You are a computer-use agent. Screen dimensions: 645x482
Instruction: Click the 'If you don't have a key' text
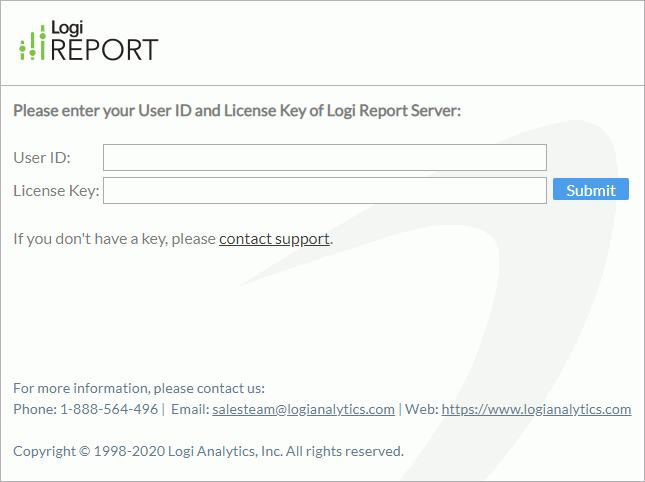coord(115,239)
